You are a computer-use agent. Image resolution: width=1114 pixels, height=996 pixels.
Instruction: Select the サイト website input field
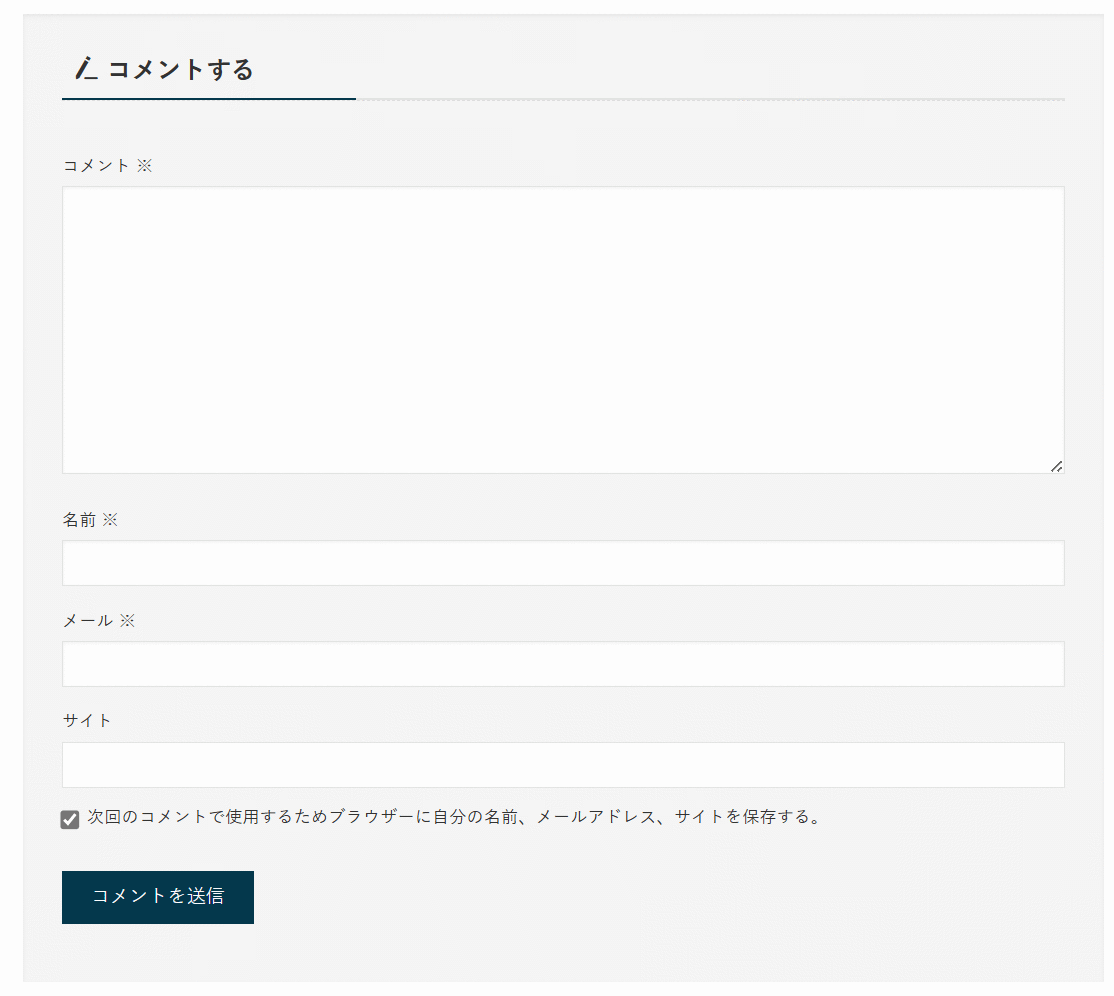(563, 764)
